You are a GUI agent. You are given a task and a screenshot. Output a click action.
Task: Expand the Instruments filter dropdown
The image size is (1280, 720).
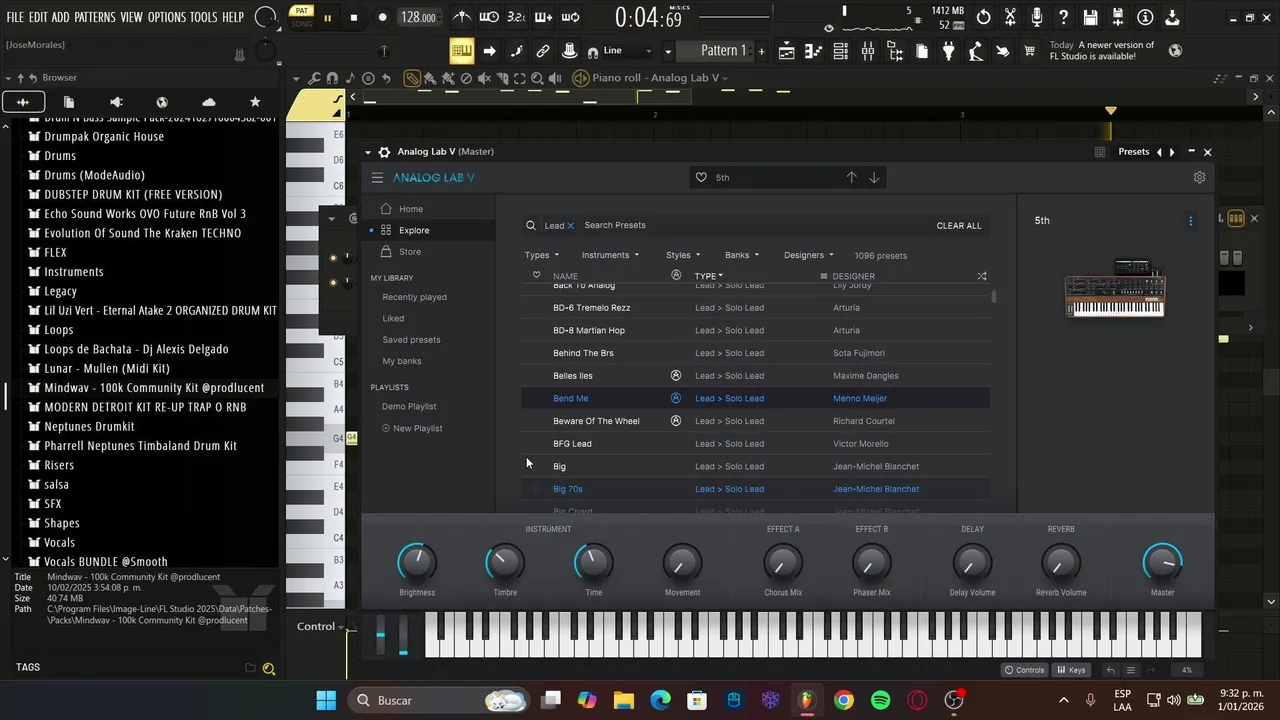coord(610,255)
